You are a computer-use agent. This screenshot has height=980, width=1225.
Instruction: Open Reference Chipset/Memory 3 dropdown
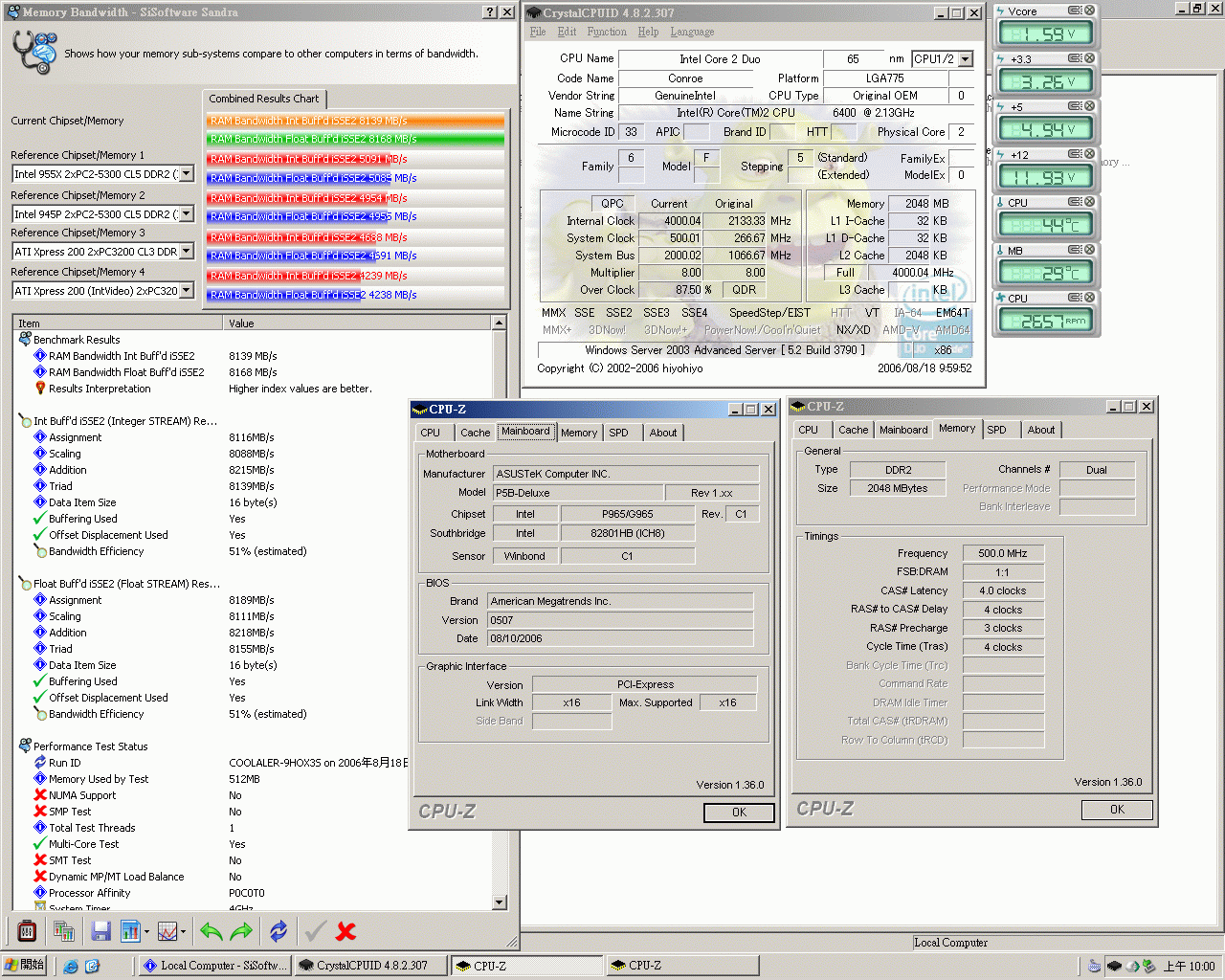187,252
